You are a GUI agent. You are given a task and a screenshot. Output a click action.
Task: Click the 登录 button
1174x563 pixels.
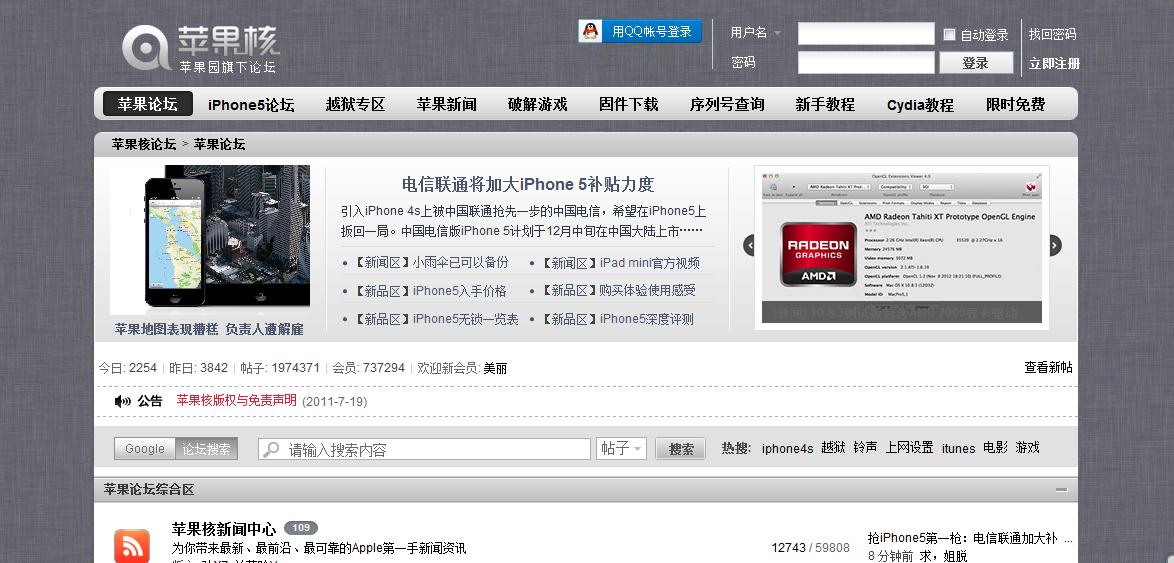click(976, 63)
